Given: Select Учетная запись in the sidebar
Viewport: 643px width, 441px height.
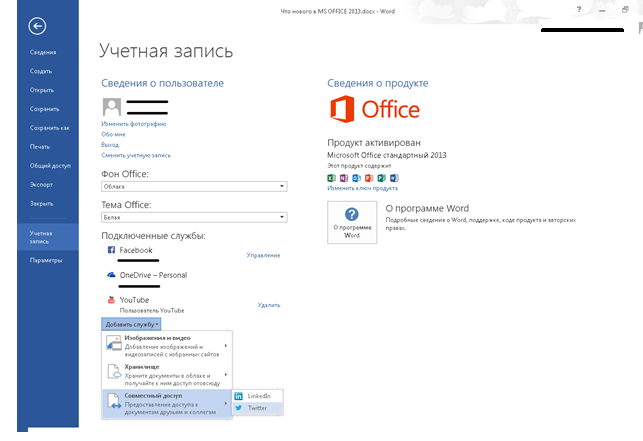Looking at the screenshot, I should click(48, 237).
